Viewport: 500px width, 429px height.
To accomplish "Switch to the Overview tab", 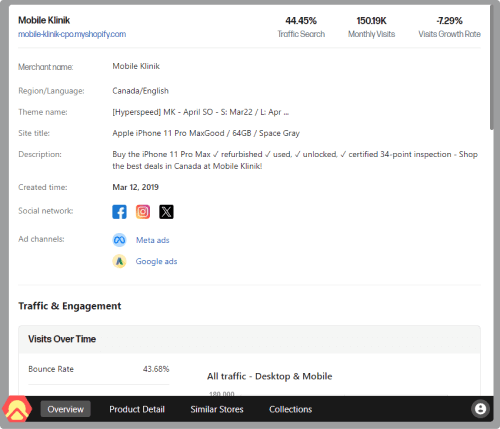I will tap(66, 409).
